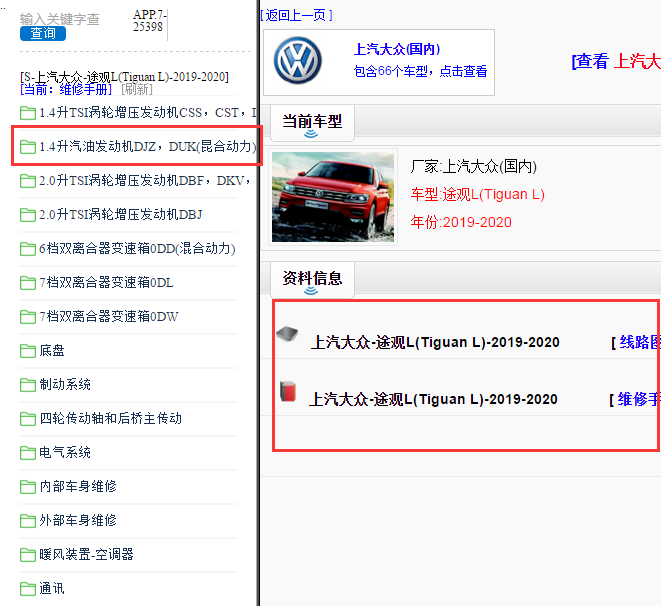
Task: Open folder icon for 7档双离合器变速箱0DW
Action: pos(28,316)
